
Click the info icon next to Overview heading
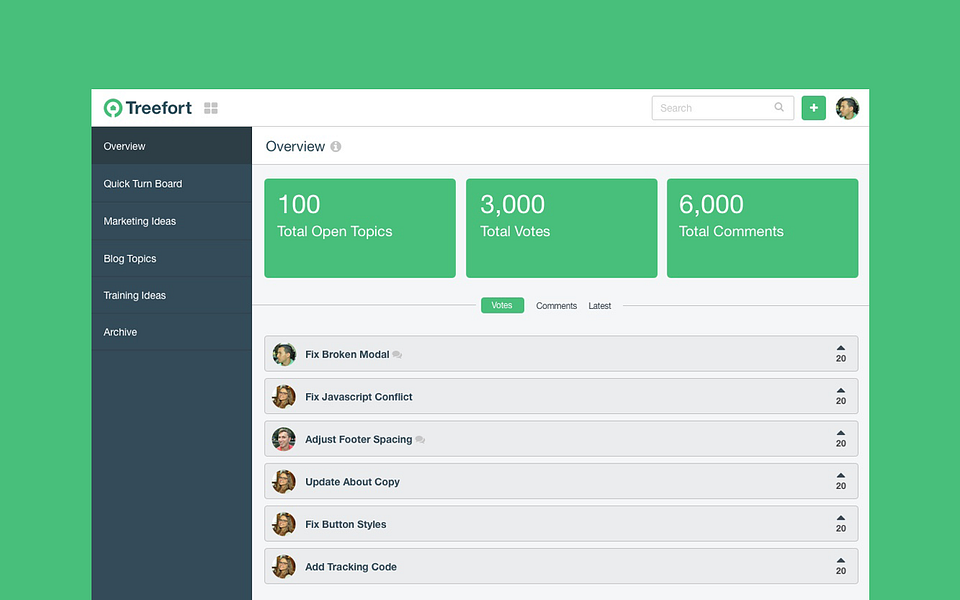click(336, 146)
